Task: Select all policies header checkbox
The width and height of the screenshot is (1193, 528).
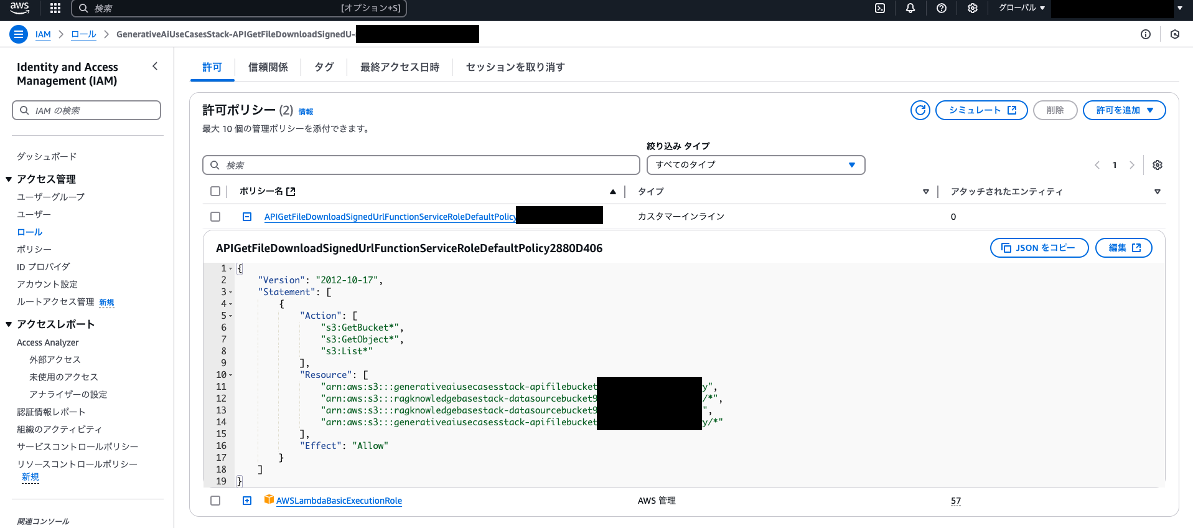Action: click(215, 192)
